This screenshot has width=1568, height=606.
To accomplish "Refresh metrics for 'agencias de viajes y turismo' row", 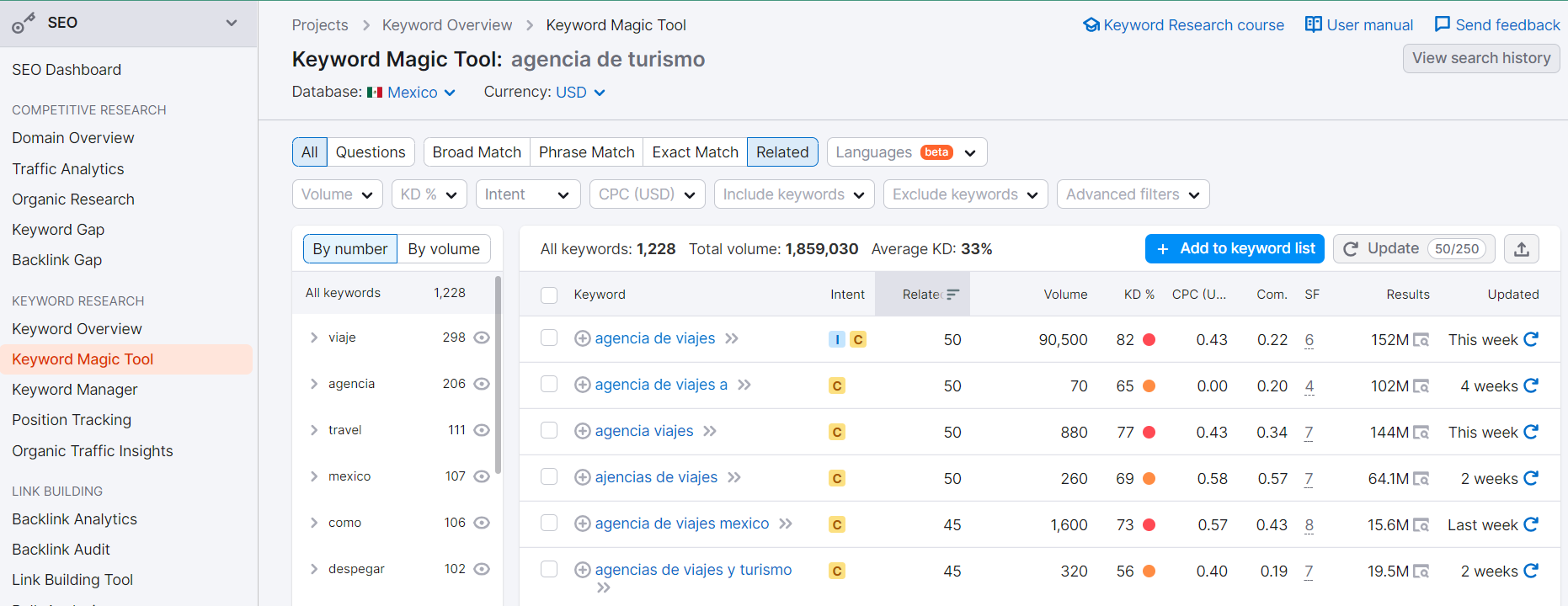I will point(1531,571).
